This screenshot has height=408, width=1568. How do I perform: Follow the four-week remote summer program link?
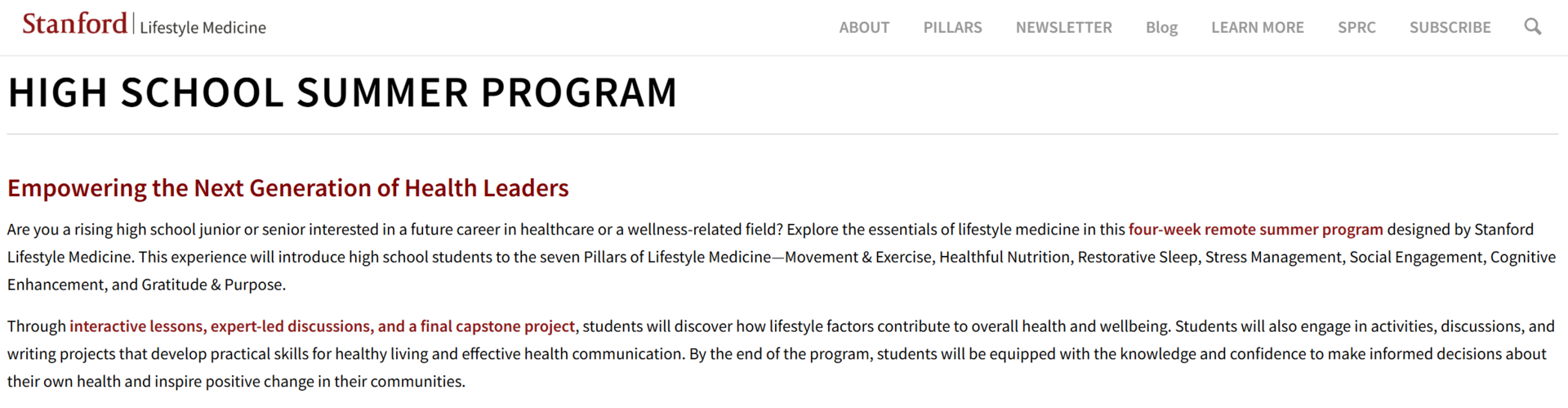(x=1255, y=230)
